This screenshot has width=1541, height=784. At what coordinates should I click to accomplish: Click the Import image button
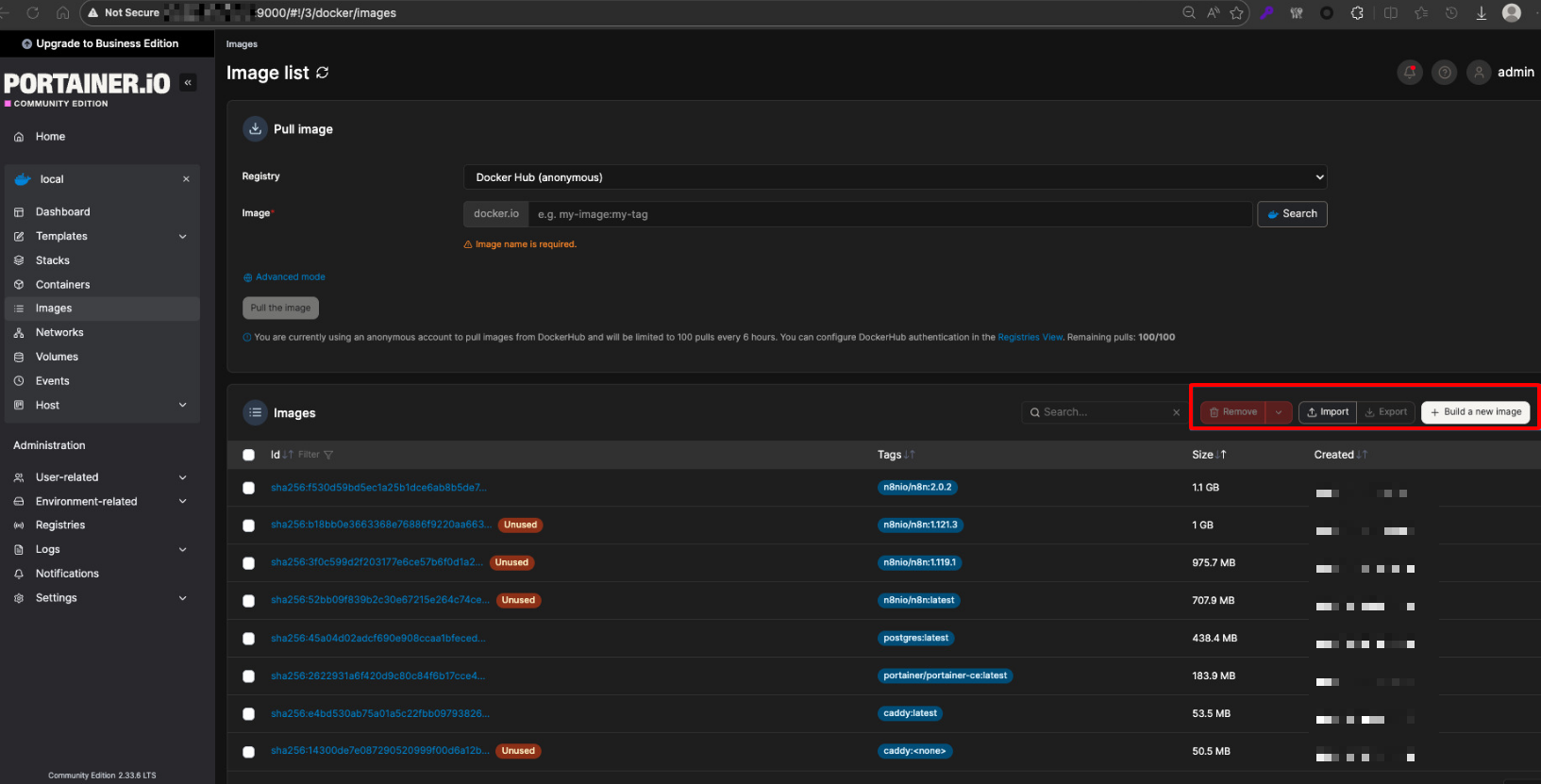(x=1328, y=412)
